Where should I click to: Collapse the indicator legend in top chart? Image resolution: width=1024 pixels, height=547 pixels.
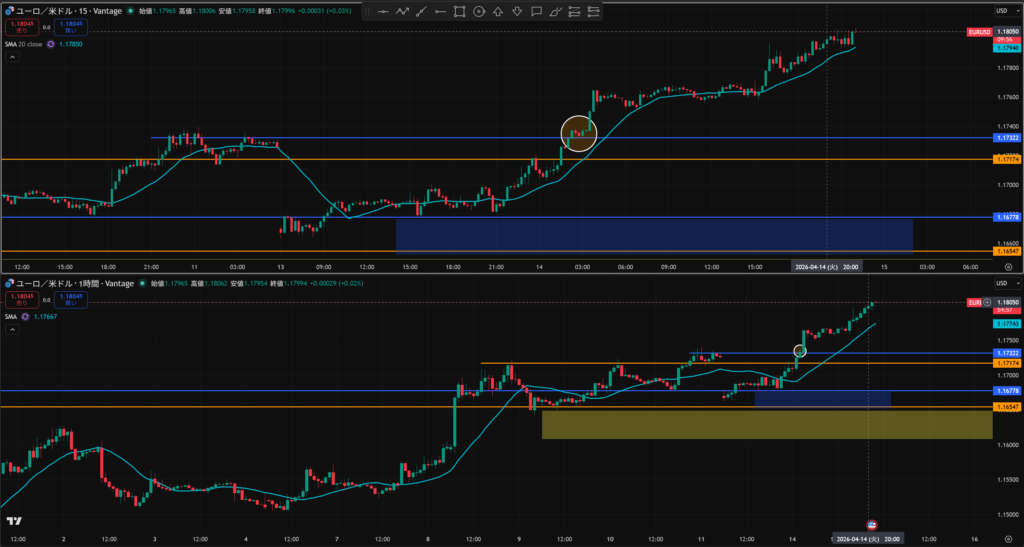pyautogui.click(x=13, y=58)
